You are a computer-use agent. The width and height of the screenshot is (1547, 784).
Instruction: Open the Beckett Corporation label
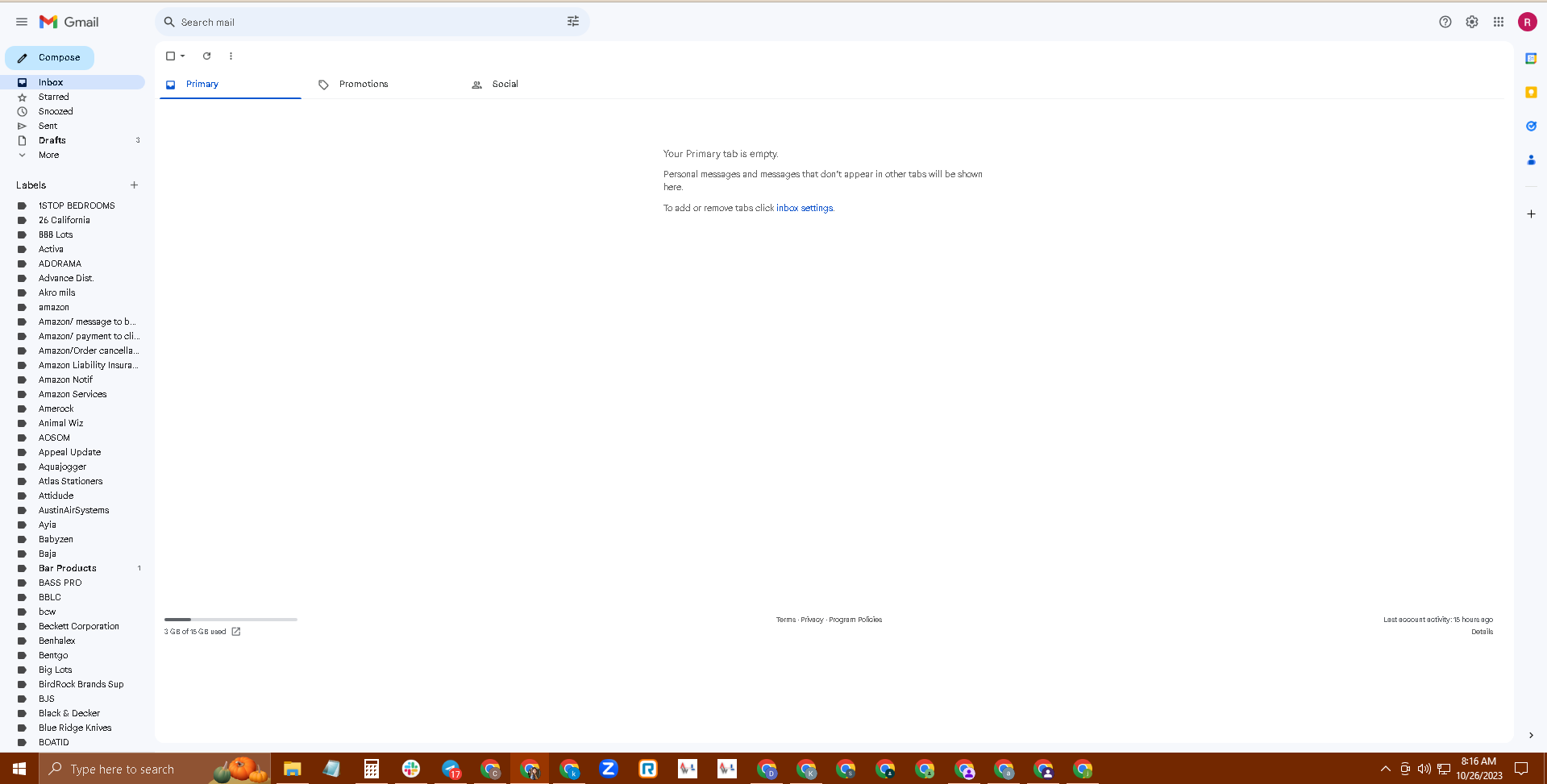(x=78, y=626)
